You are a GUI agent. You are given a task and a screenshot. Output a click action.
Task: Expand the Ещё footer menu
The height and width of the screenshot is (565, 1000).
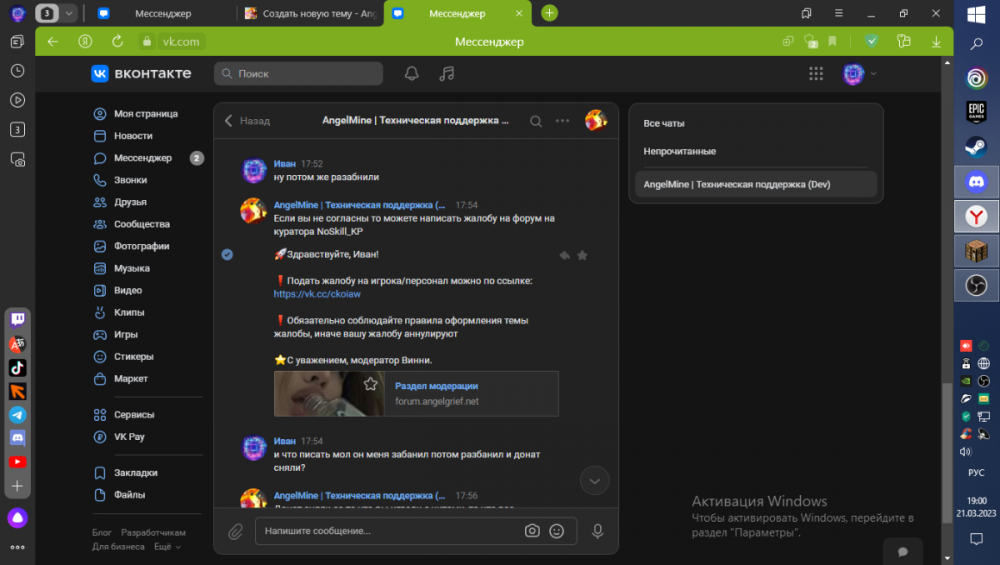167,547
